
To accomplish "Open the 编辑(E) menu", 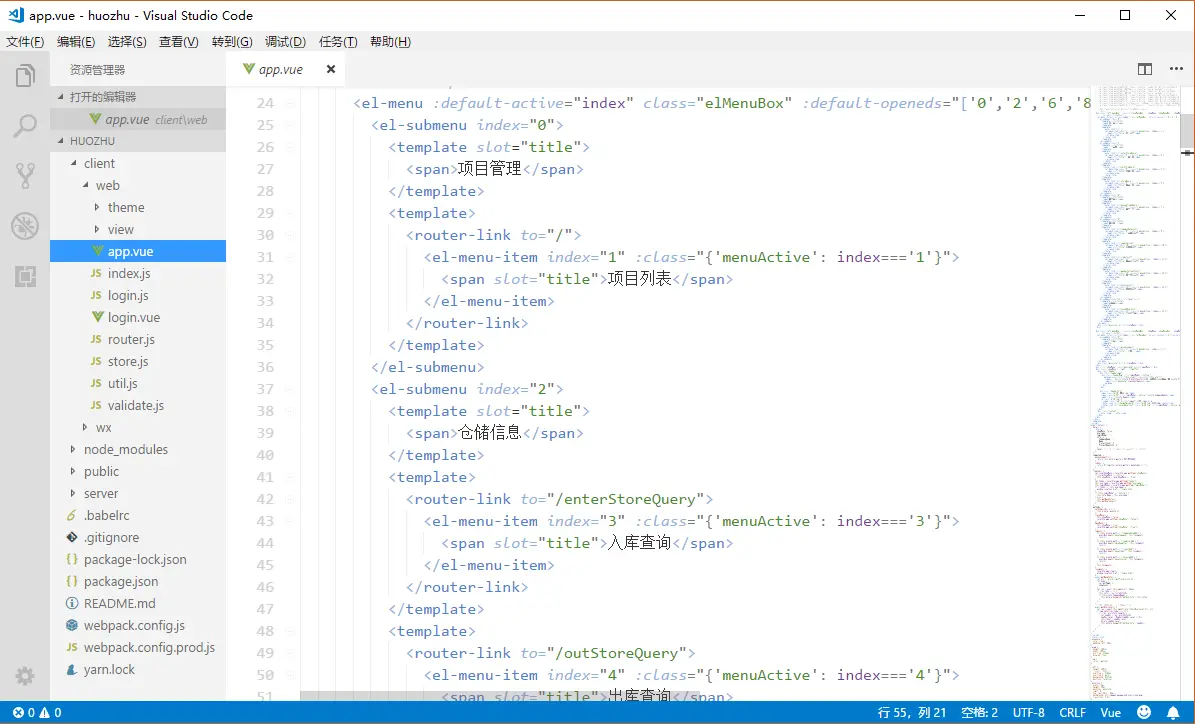I will click(75, 42).
